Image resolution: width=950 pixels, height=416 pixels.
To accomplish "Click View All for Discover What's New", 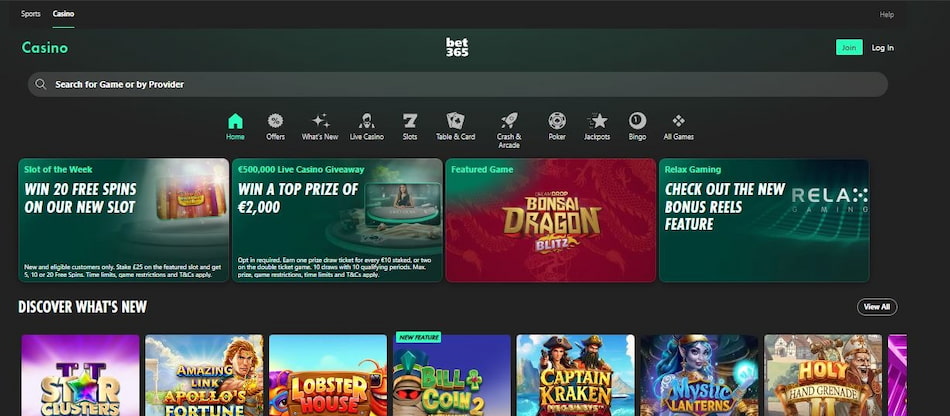I will [877, 307].
